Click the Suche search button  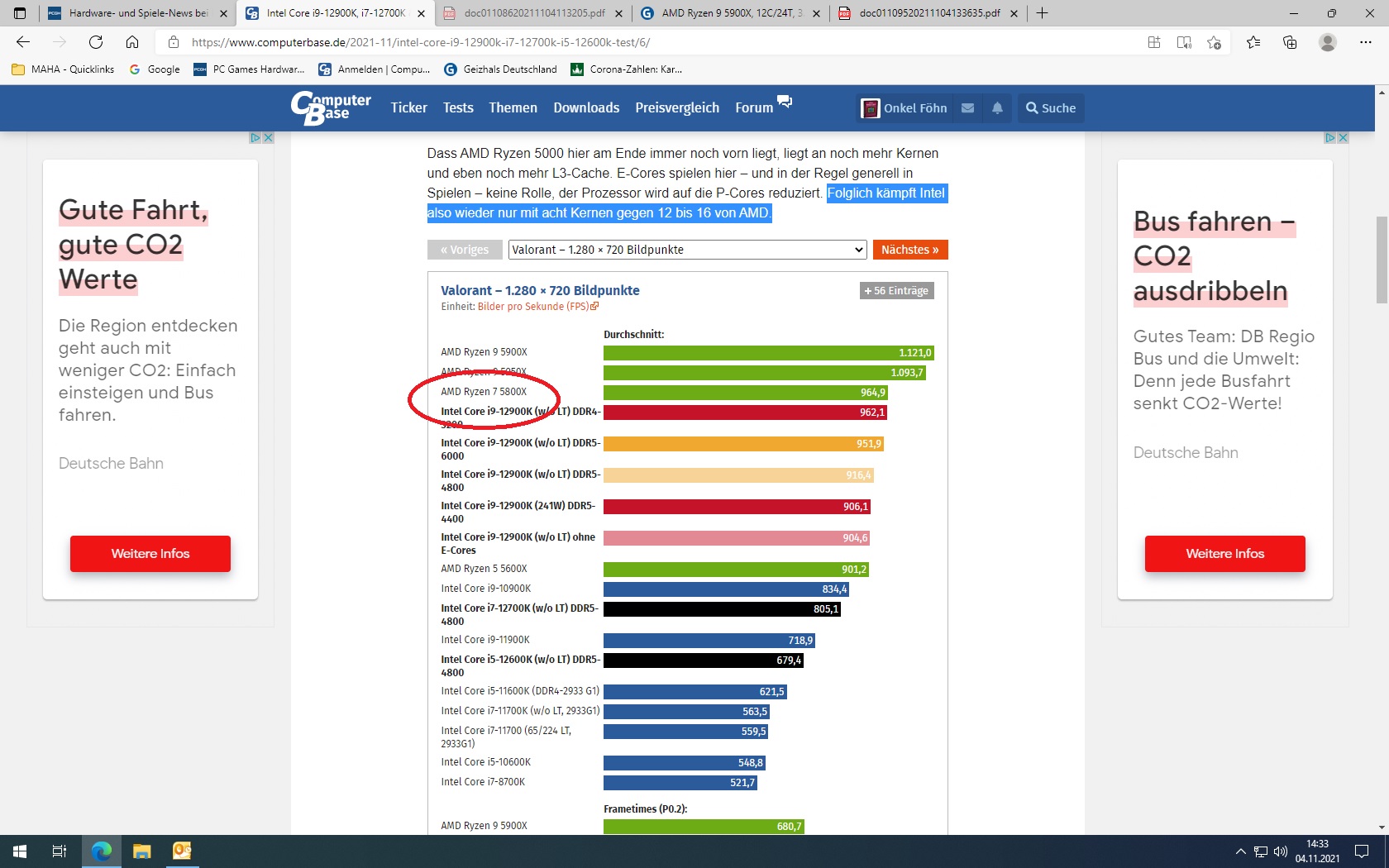(x=1051, y=108)
